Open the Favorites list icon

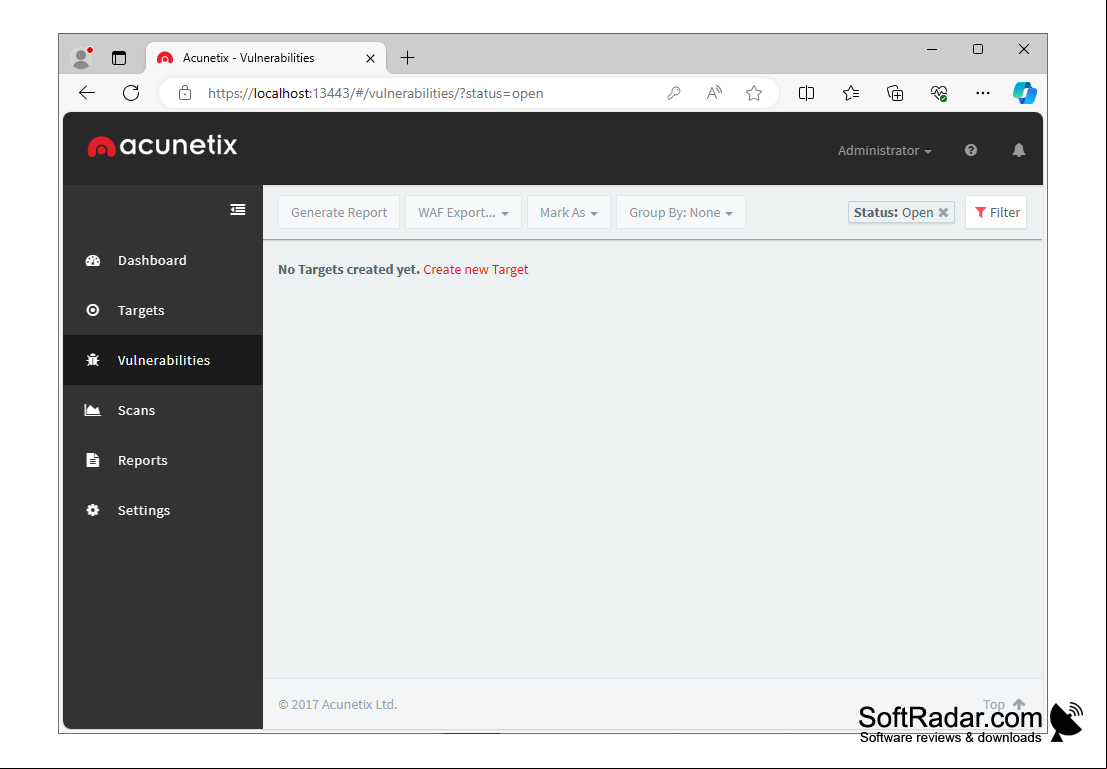pos(851,93)
